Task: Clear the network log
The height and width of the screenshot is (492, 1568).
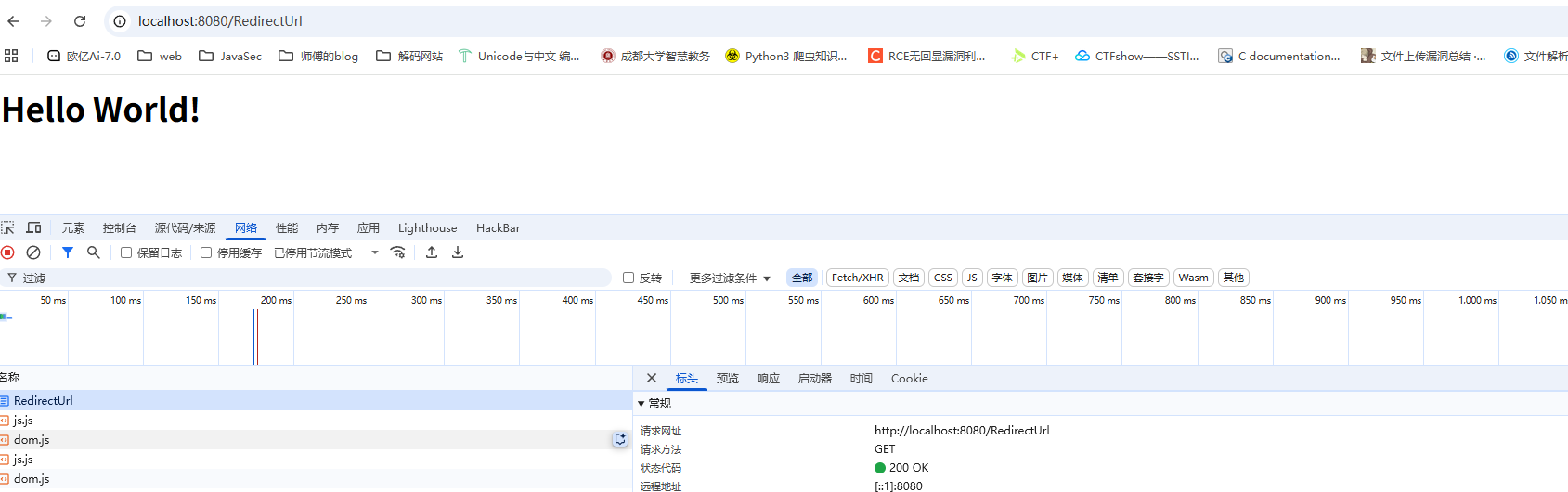Action: [x=33, y=252]
